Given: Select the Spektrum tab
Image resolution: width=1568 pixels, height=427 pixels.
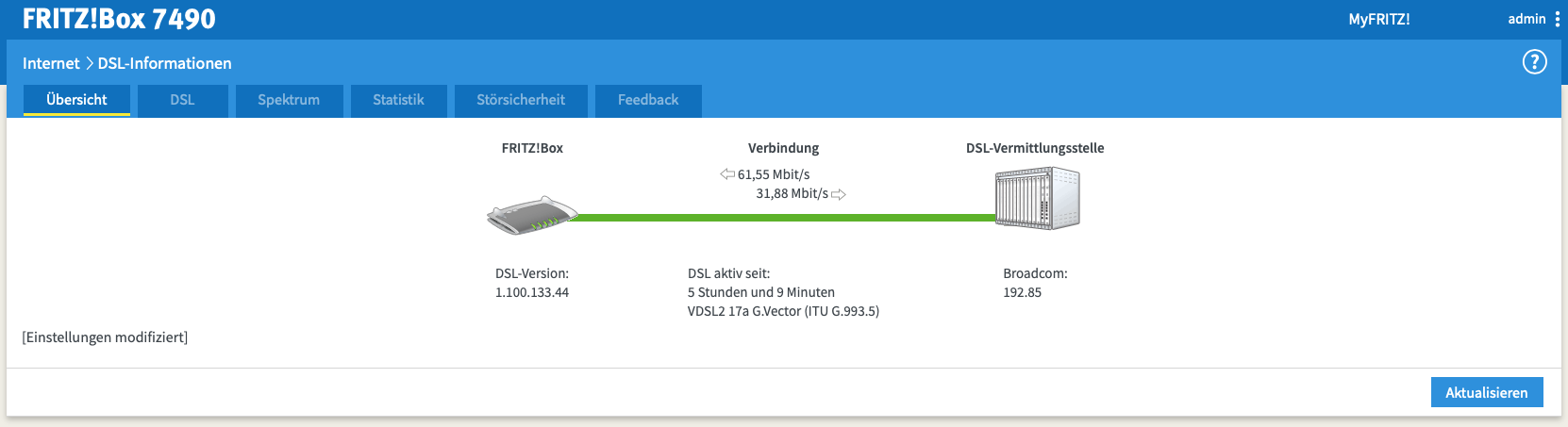Looking at the screenshot, I should (289, 100).
